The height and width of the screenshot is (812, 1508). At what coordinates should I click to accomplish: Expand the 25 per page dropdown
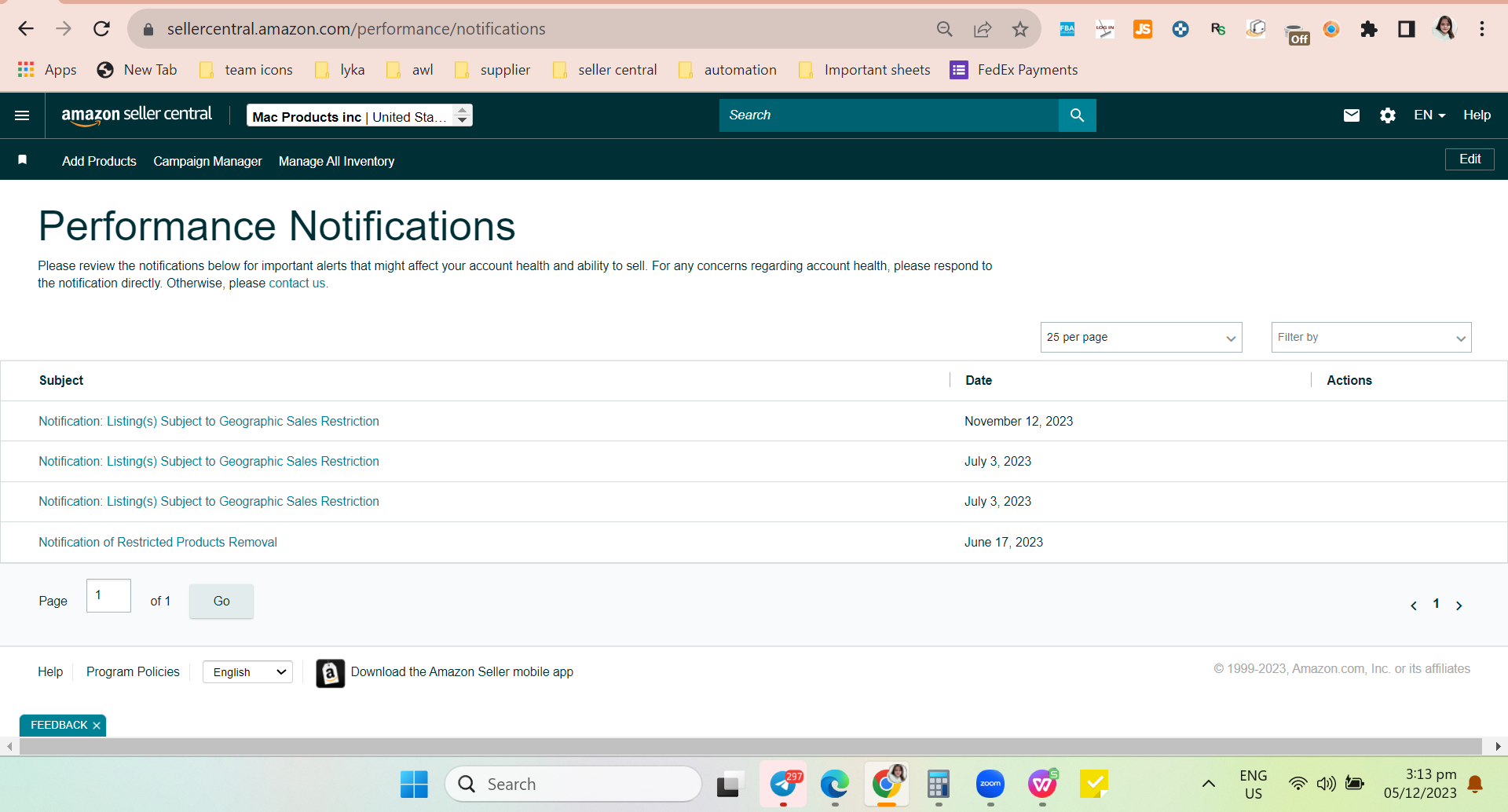1141,337
